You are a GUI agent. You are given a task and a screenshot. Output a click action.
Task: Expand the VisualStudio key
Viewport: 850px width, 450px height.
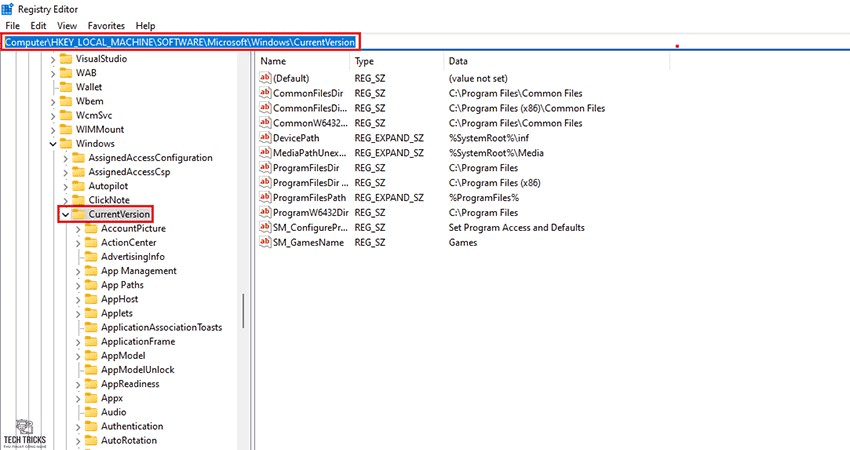(x=53, y=59)
